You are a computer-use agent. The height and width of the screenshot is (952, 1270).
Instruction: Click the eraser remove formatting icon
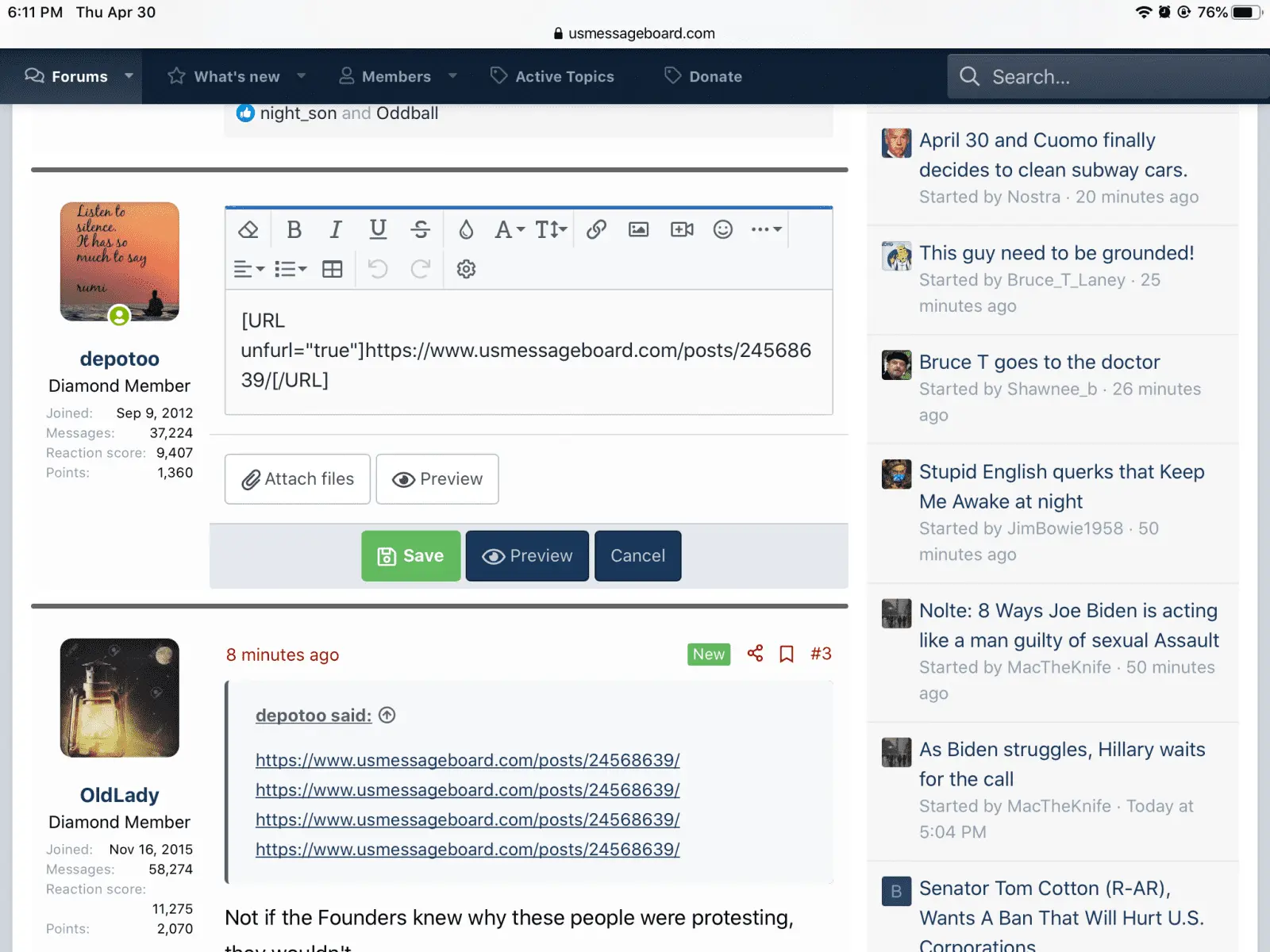click(248, 230)
